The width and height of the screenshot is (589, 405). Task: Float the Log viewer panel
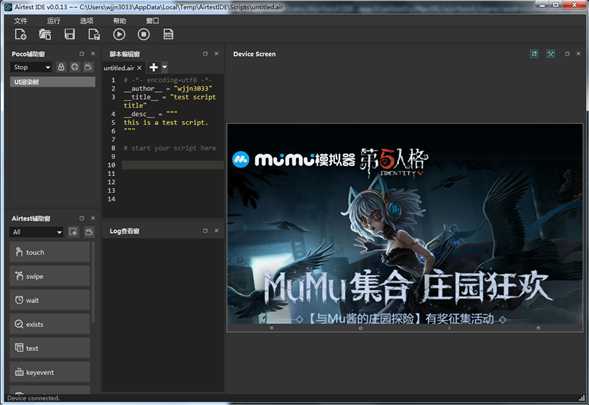tap(205, 230)
